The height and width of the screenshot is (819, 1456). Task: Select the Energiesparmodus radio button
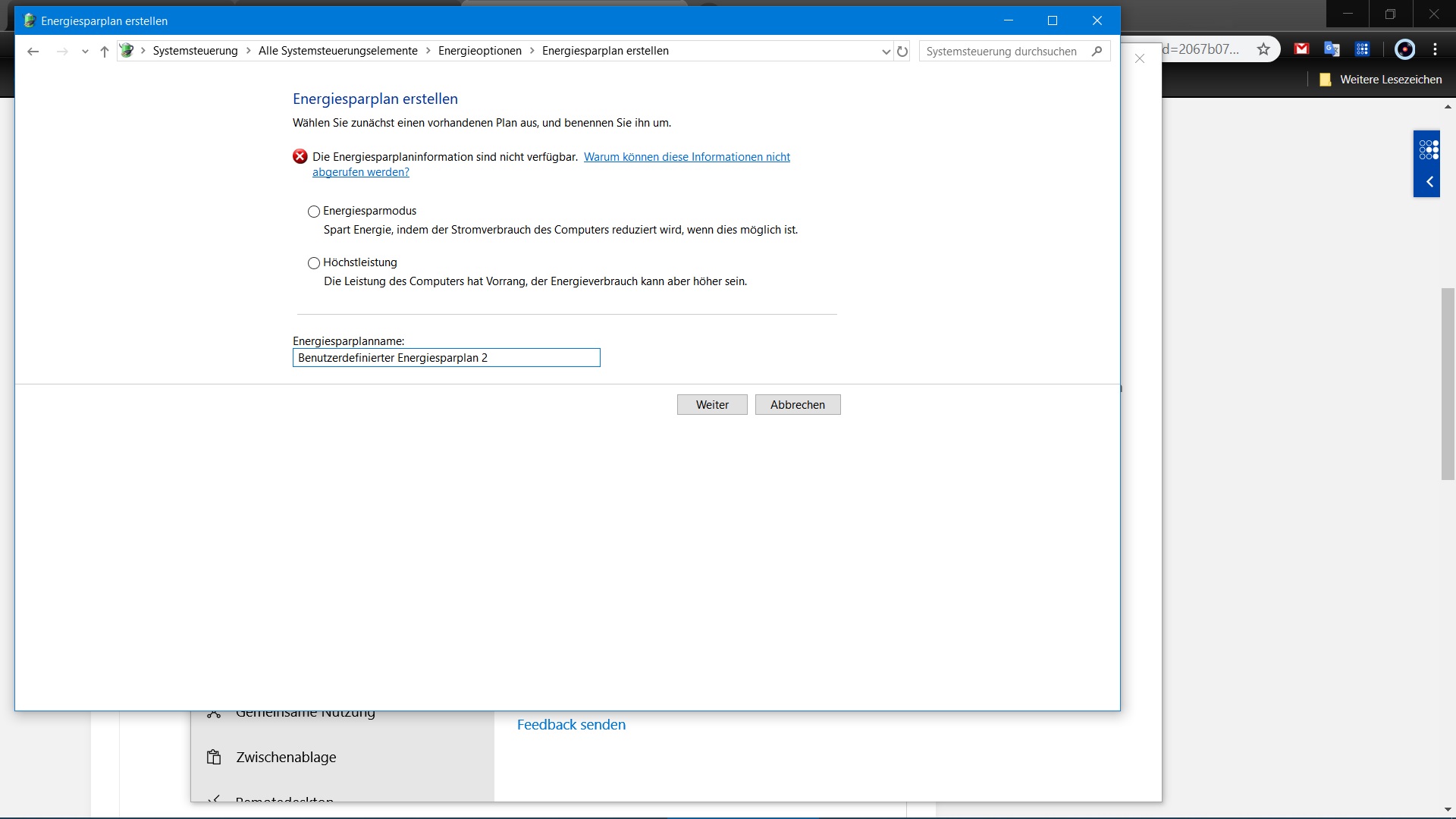pyautogui.click(x=314, y=212)
